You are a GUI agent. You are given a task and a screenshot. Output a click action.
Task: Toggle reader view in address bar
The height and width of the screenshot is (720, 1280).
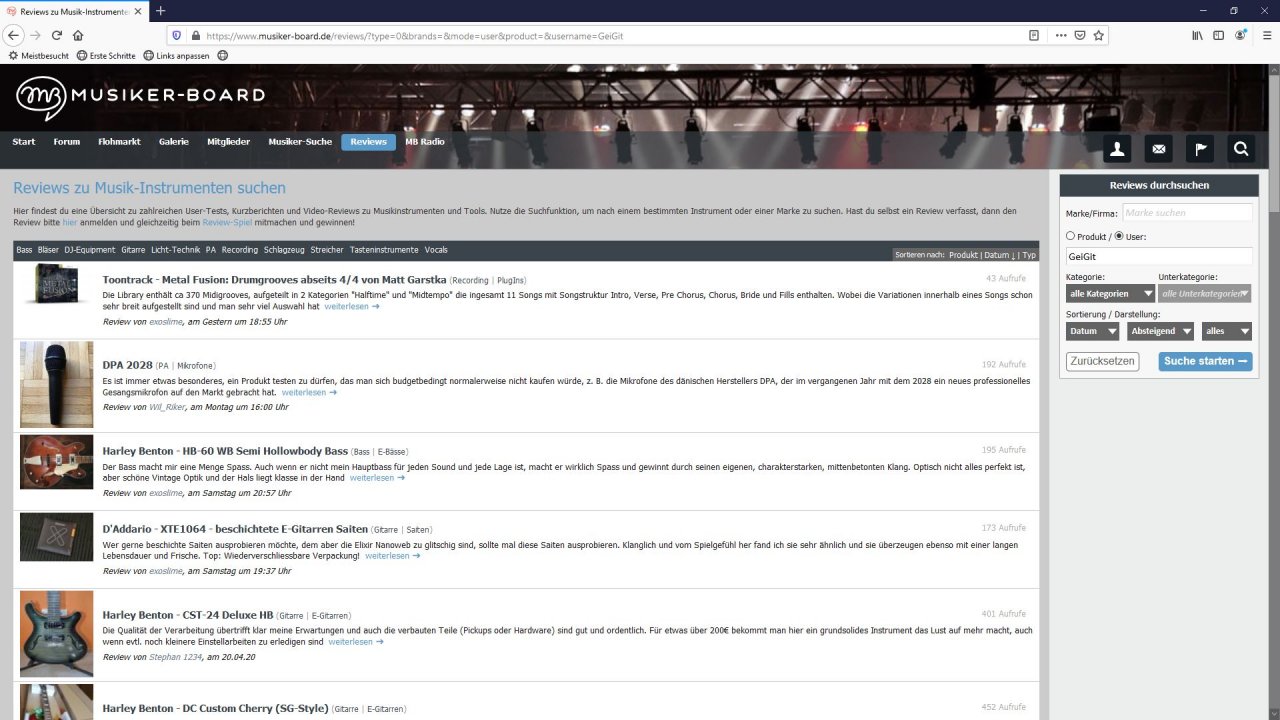pos(1034,35)
